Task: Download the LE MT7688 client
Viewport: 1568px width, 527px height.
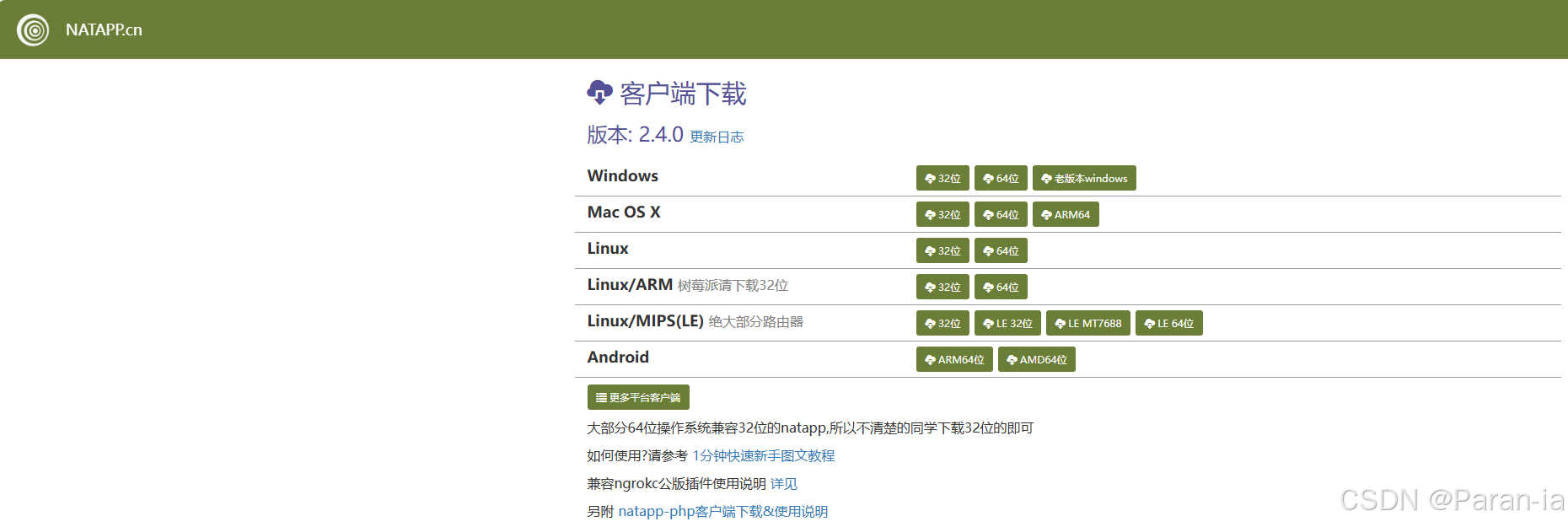Action: [1088, 323]
